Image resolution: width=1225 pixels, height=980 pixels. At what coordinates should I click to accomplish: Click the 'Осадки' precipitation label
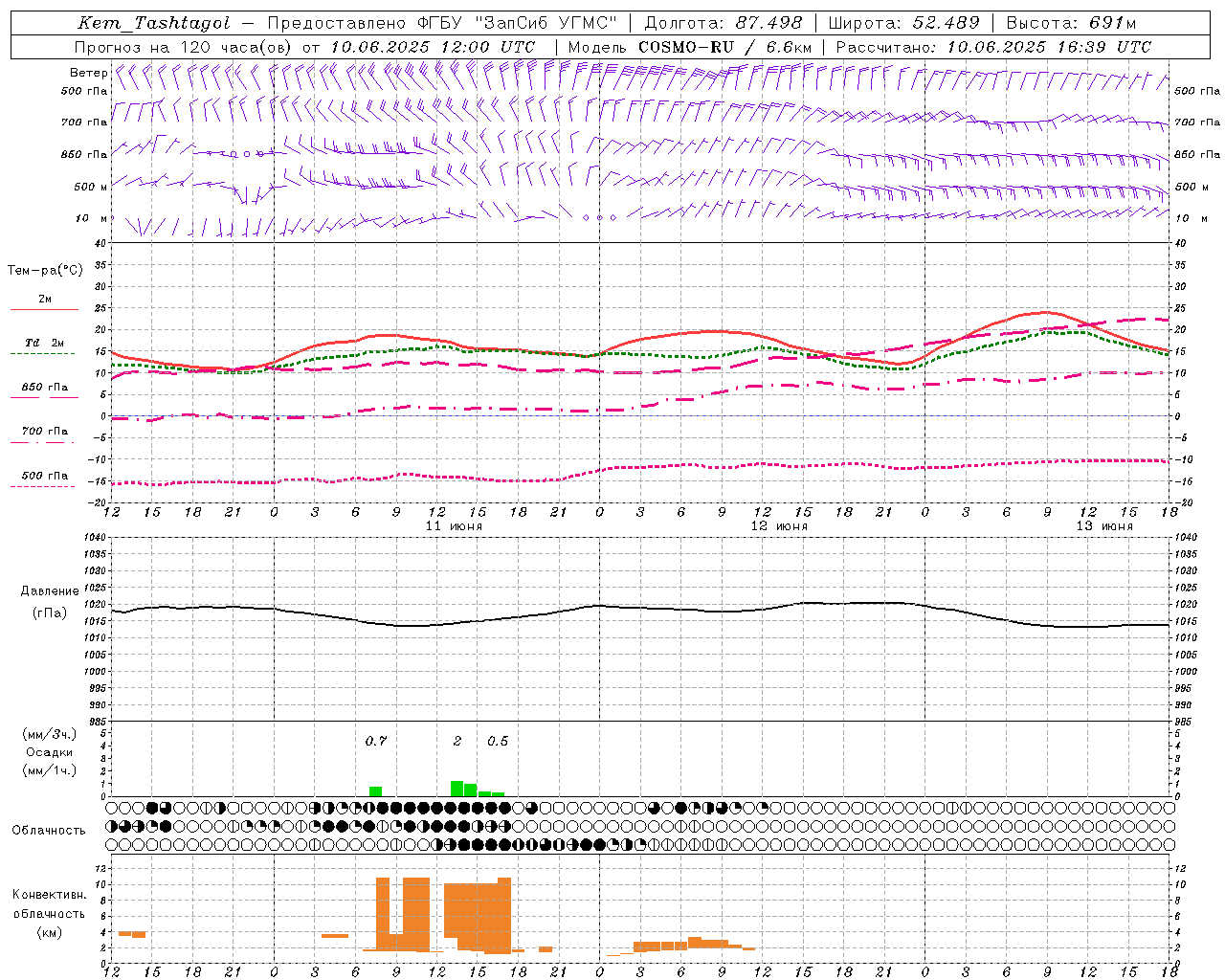click(x=50, y=752)
